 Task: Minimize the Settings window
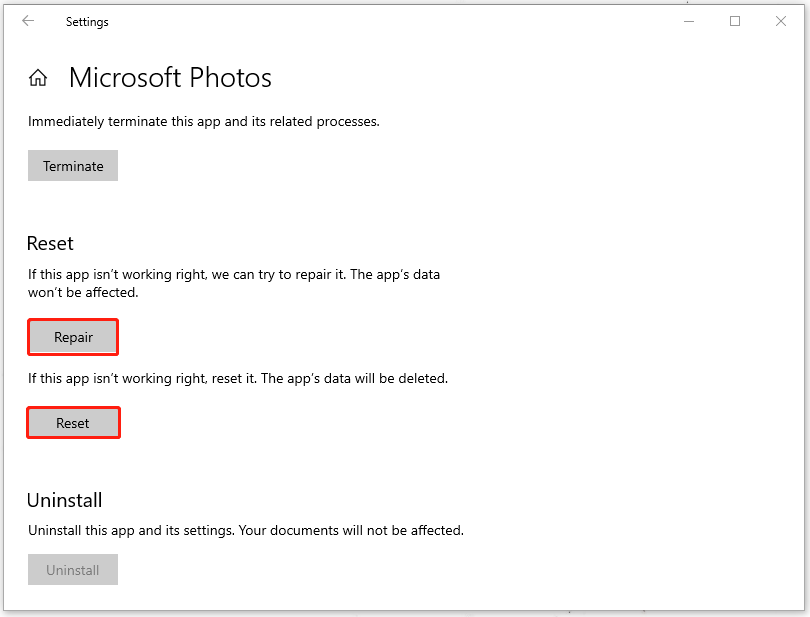point(690,21)
